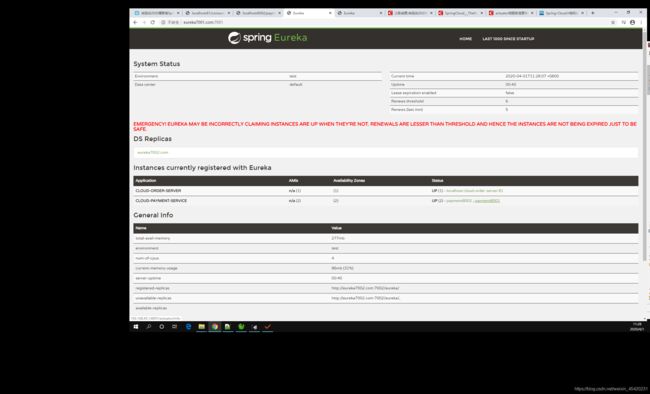The image size is (650, 394).
Task: Open HOME in Eureka navbar
Action: (x=466, y=39)
